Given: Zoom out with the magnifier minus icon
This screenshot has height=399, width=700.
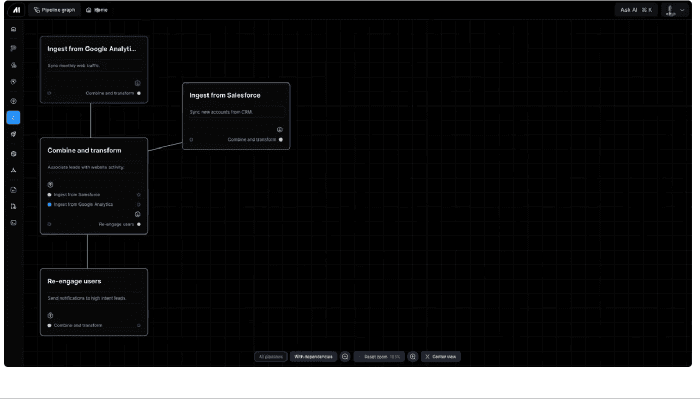Looking at the screenshot, I should tap(345, 357).
